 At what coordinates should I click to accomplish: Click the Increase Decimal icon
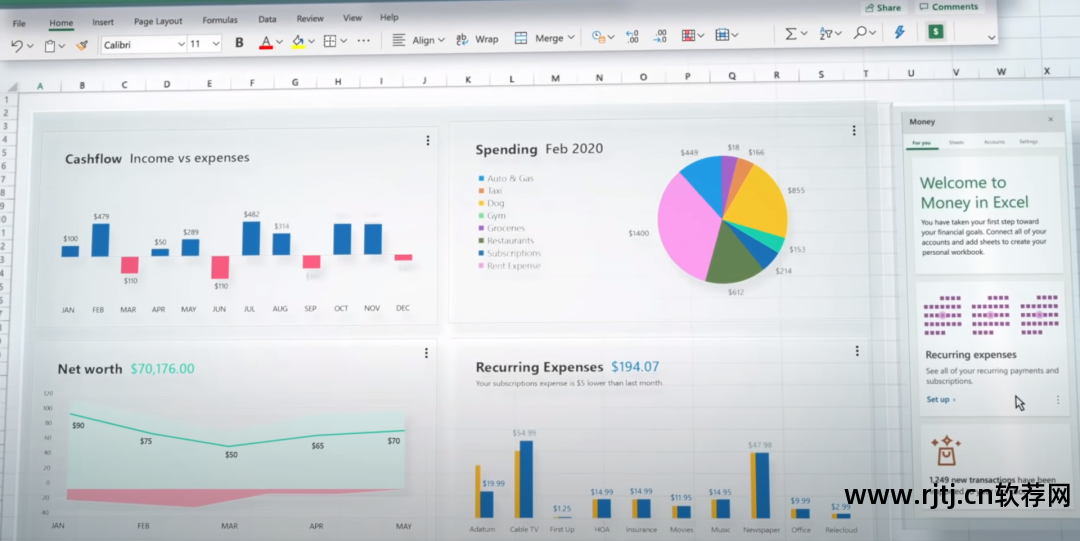tap(631, 36)
